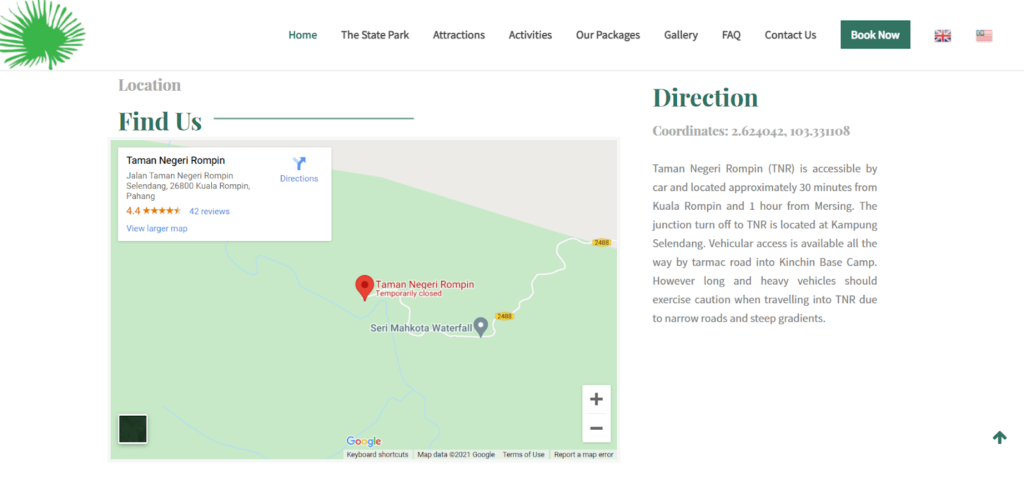
Task: Click View larger map link
Action: coord(157,229)
